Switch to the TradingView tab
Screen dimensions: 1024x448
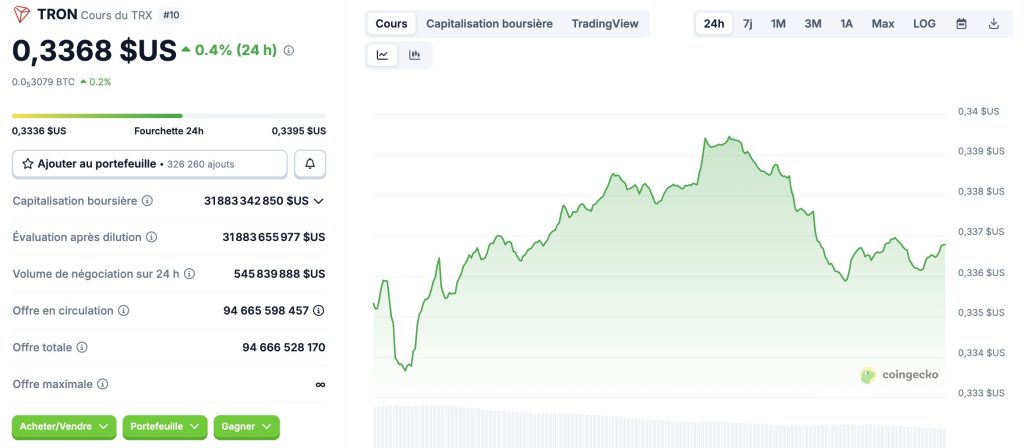[x=605, y=23]
